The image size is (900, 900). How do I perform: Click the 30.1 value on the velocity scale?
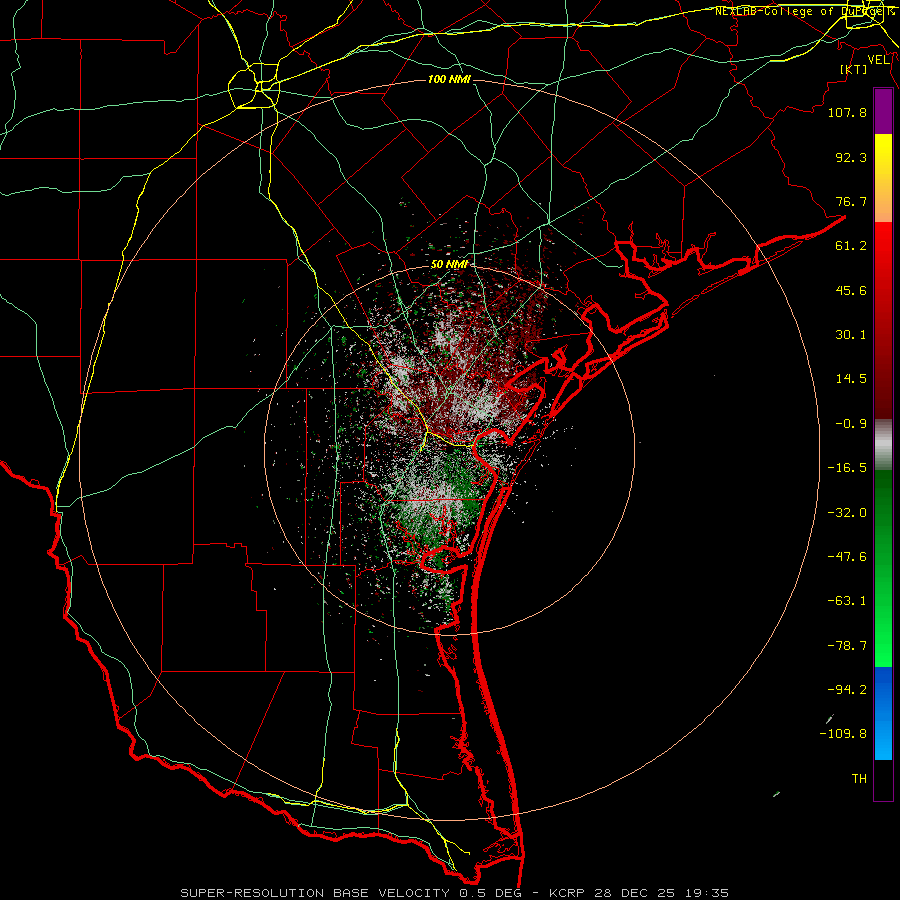pyautogui.click(x=851, y=335)
